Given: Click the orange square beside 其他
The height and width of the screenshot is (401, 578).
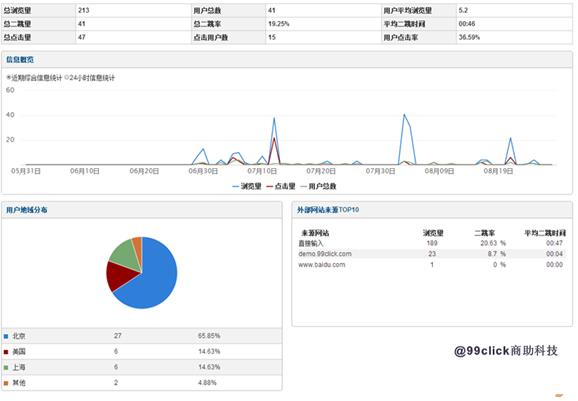Looking at the screenshot, I should [x=6, y=383].
